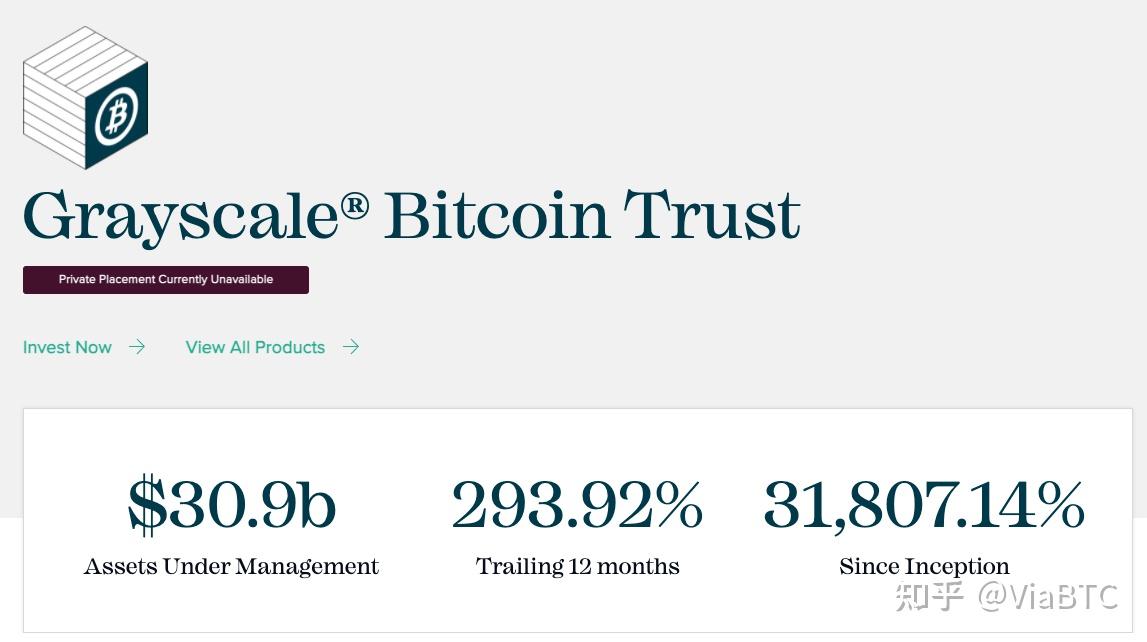Click the Bitcoin symbol on the cube logo

pos(117,116)
